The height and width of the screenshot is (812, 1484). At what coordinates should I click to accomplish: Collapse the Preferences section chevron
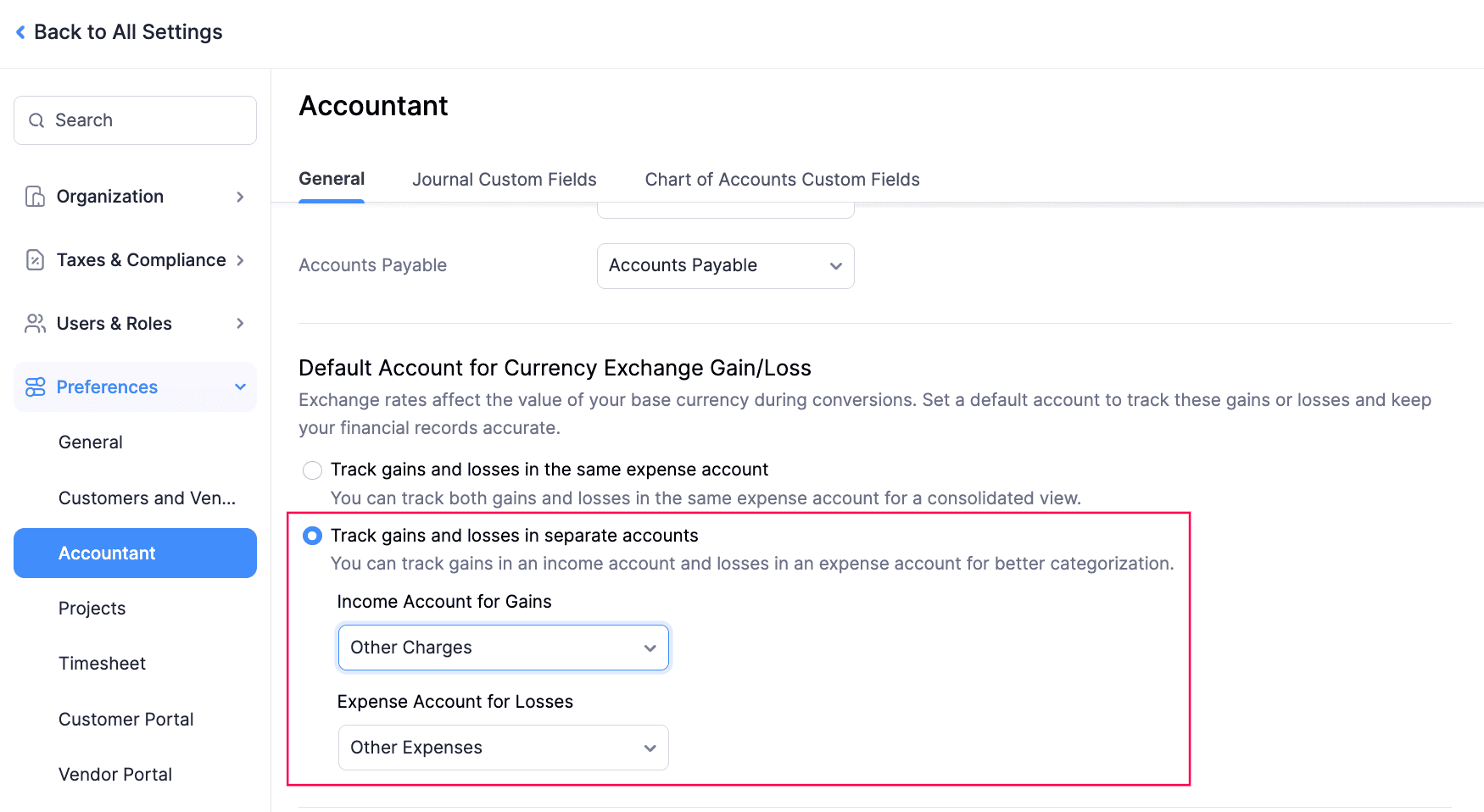(x=240, y=387)
